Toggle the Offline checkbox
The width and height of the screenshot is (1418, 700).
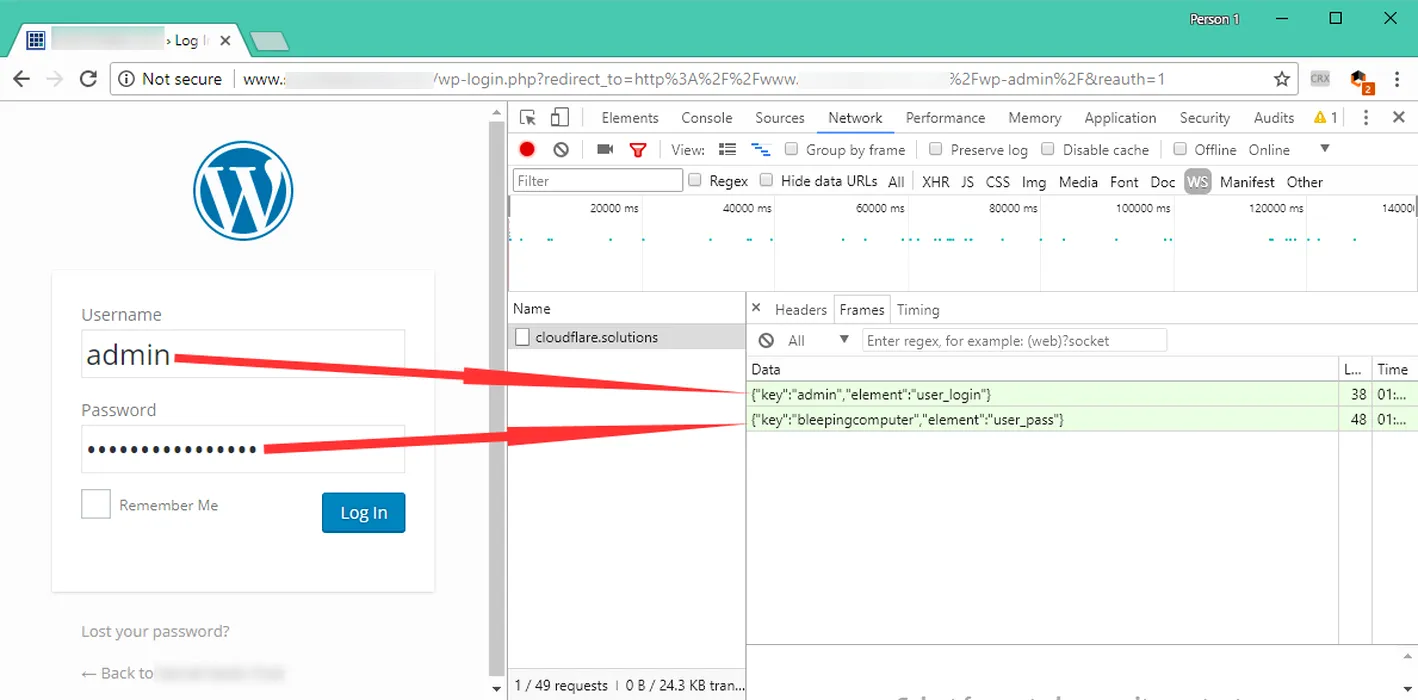(x=1180, y=149)
